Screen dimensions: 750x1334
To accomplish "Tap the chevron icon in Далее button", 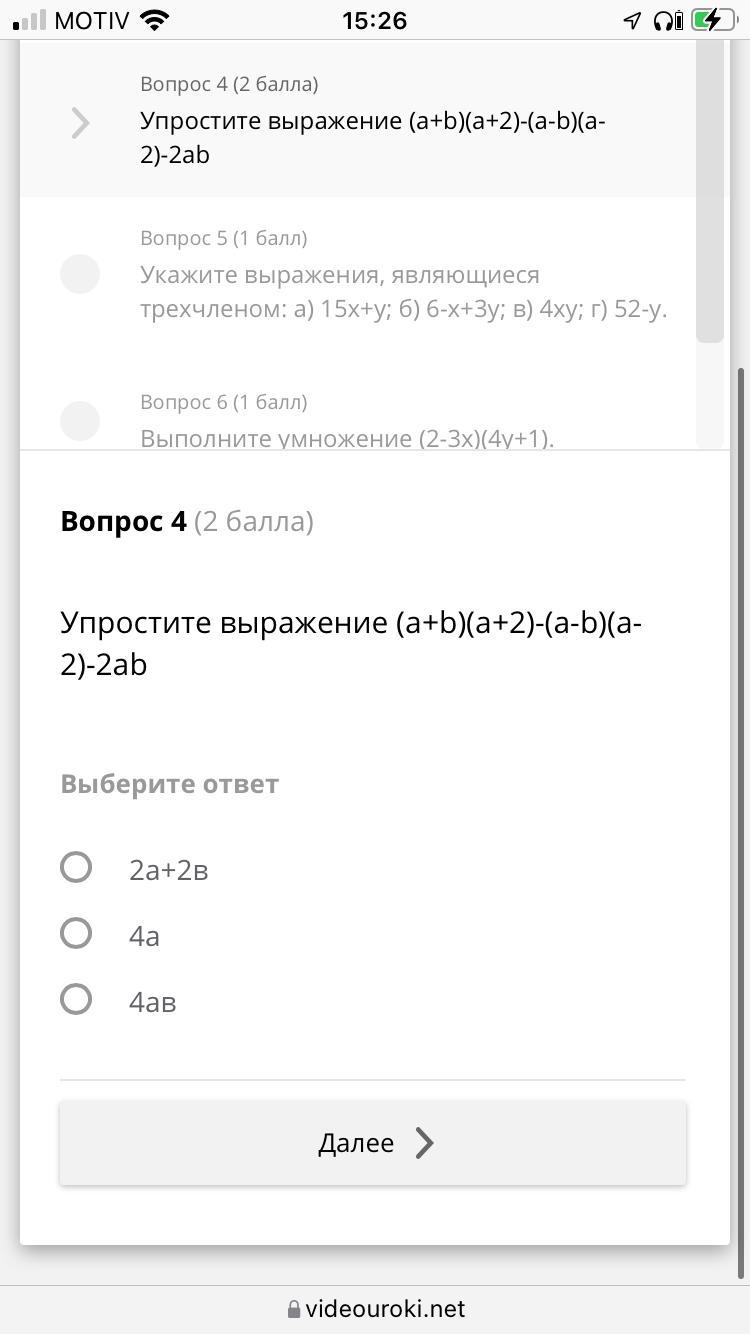I will [425, 1143].
